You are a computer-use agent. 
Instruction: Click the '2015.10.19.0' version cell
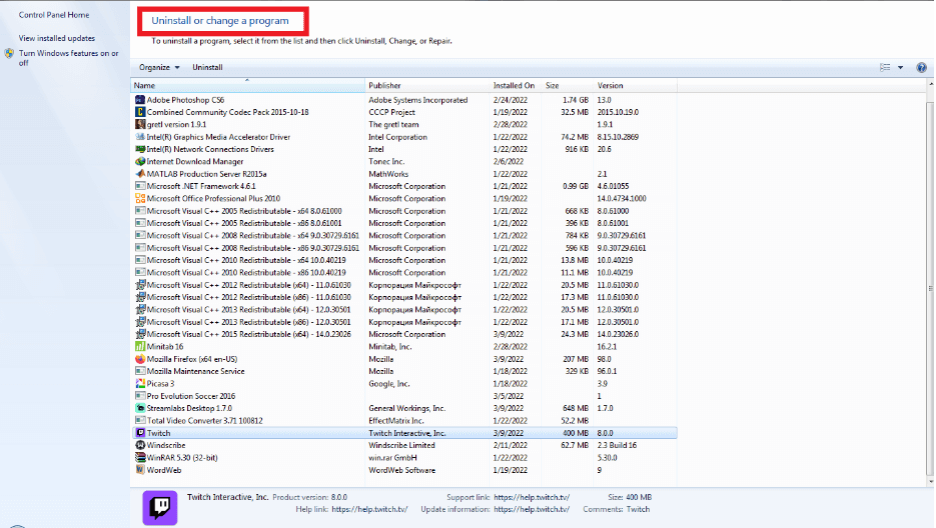pyautogui.click(x=618, y=112)
